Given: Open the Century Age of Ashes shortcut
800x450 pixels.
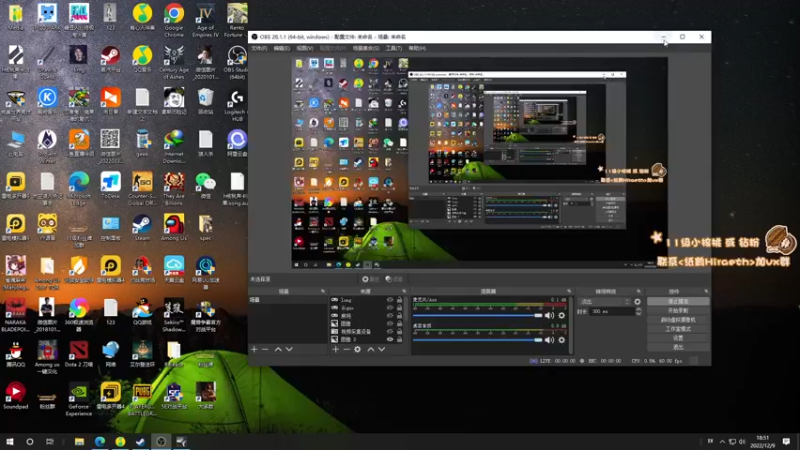Looking at the screenshot, I should point(173,62).
